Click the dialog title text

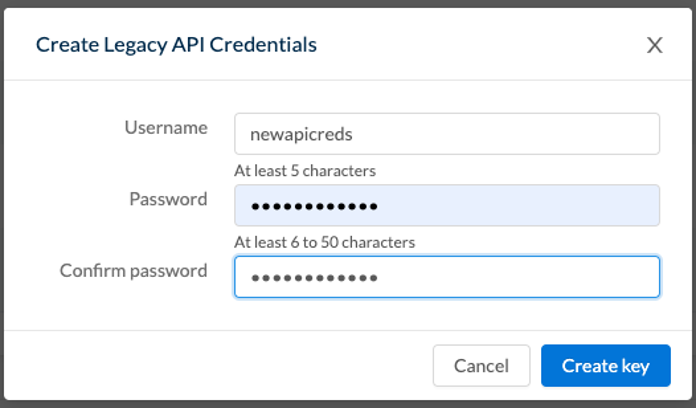pos(176,44)
